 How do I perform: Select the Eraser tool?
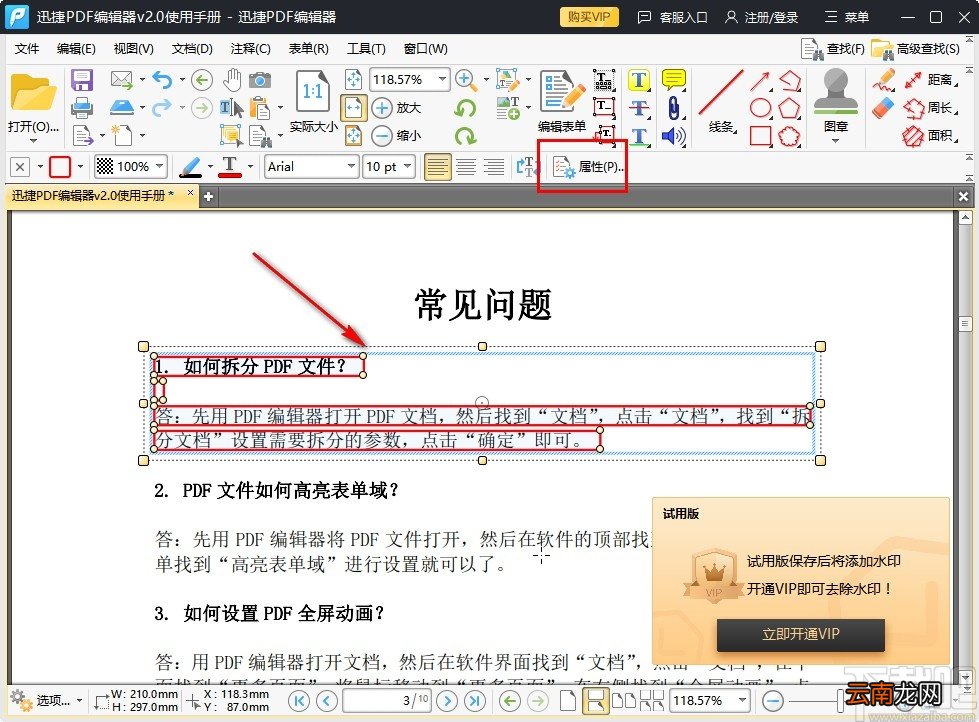[883, 108]
